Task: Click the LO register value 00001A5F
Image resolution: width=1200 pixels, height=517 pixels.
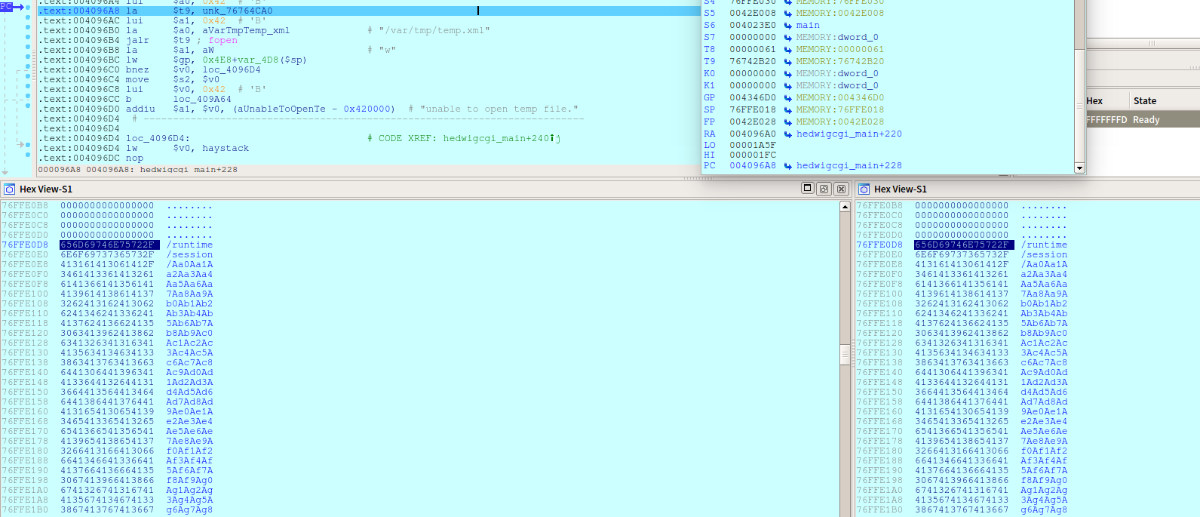Action: [755, 144]
